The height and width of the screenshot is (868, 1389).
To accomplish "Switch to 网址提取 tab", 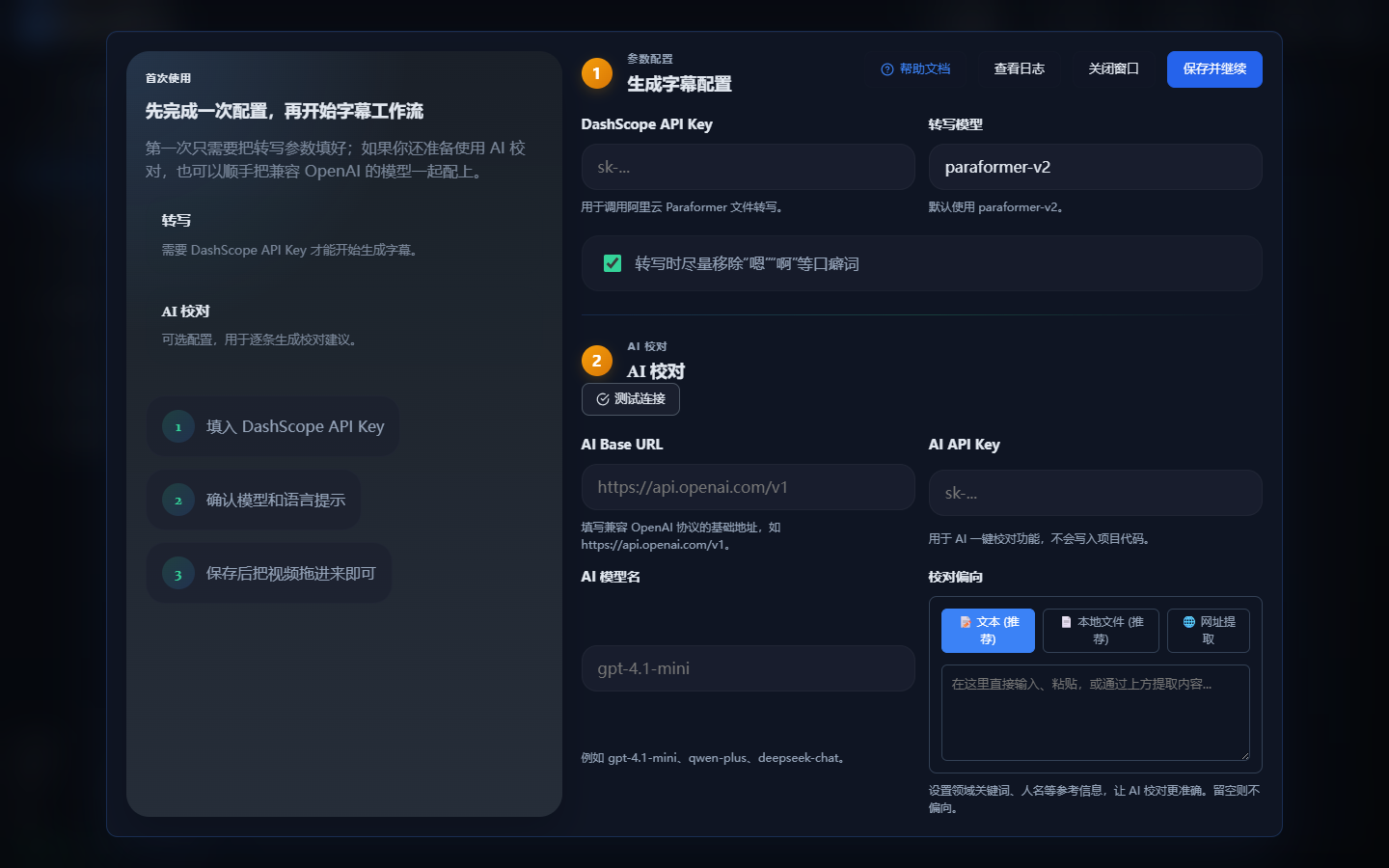I will click(x=1209, y=631).
